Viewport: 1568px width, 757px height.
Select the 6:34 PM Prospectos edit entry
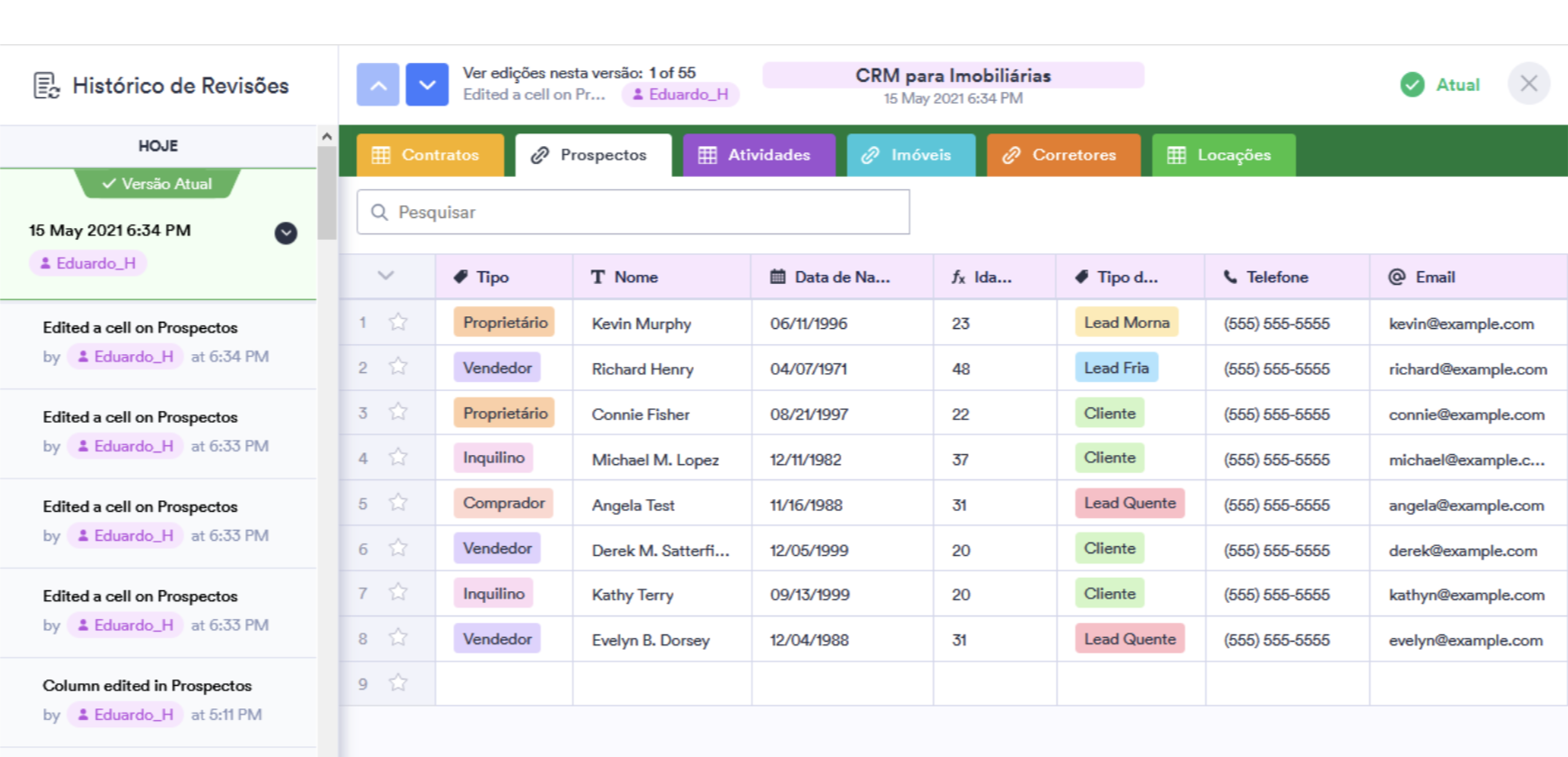158,343
